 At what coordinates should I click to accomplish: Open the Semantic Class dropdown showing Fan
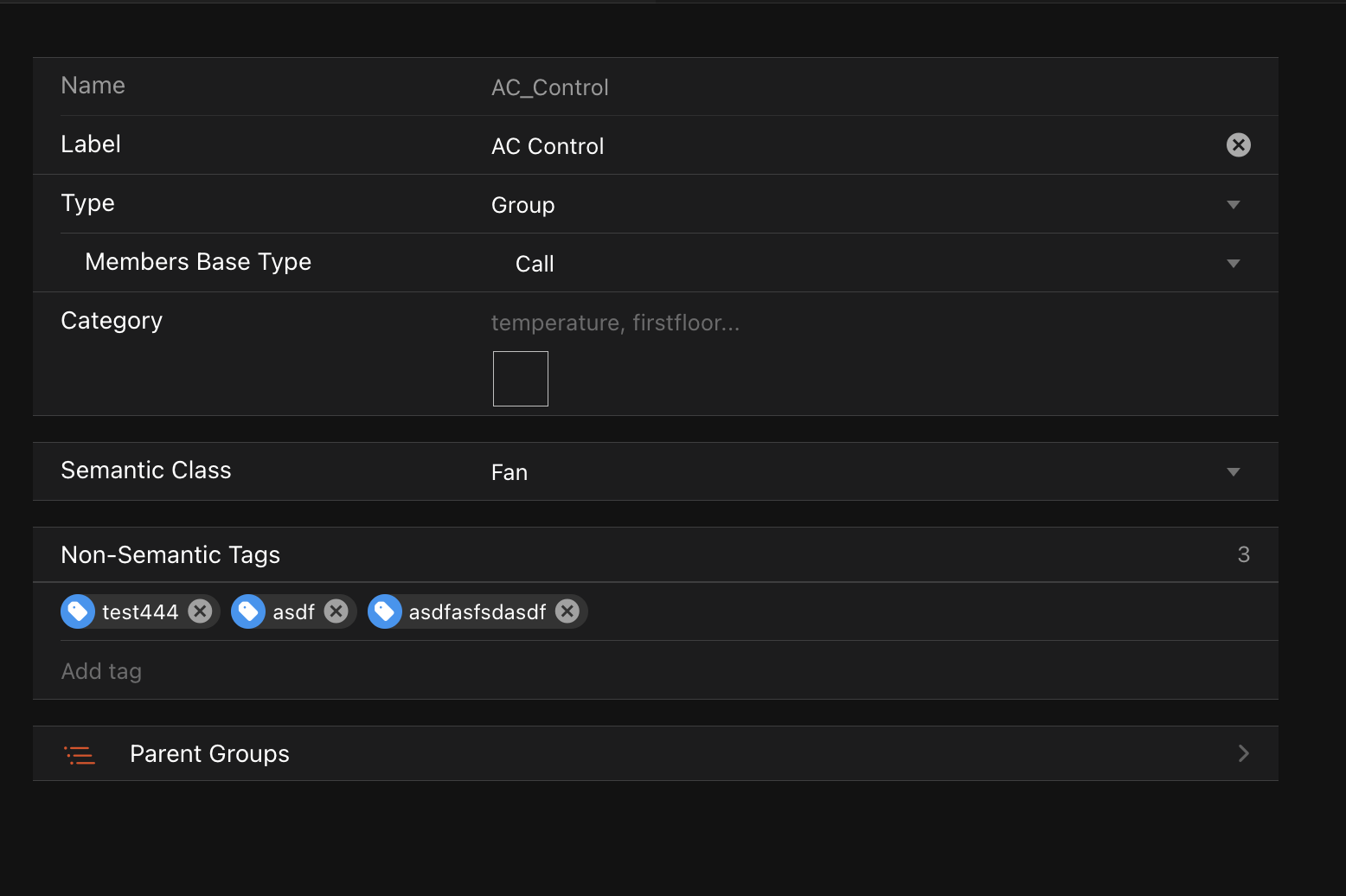(x=871, y=472)
